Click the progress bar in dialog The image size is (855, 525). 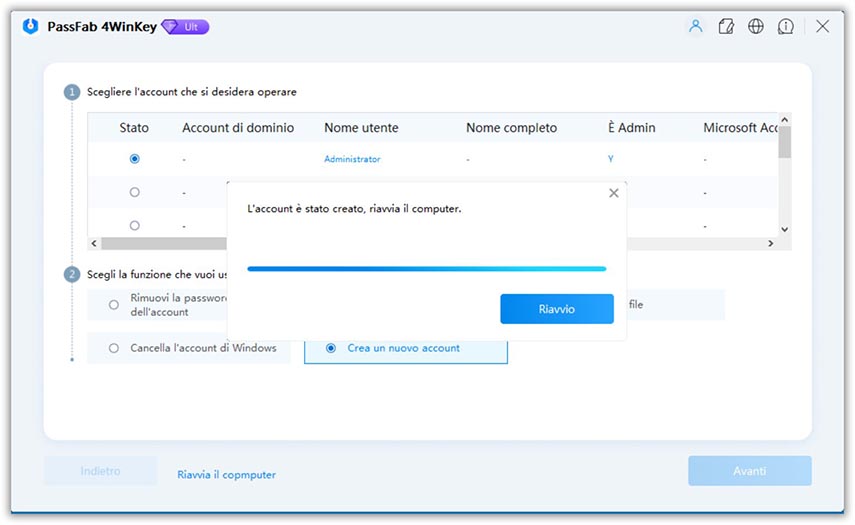[x=426, y=268]
